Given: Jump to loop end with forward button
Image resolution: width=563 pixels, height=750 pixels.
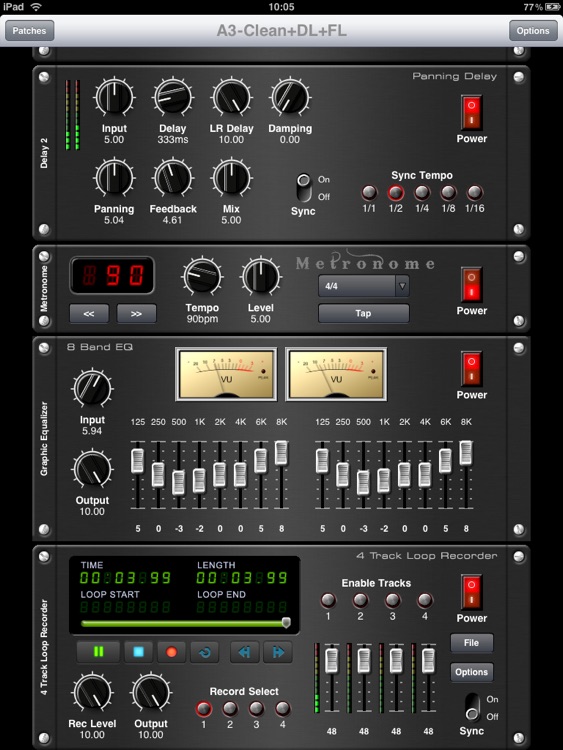Looking at the screenshot, I should [278, 652].
